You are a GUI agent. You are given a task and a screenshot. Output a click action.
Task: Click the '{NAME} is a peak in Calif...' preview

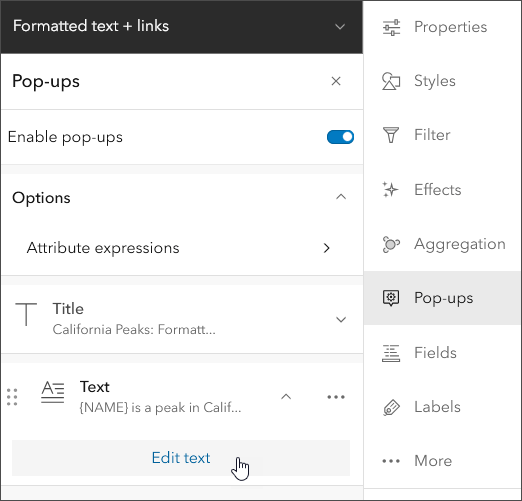coord(160,408)
